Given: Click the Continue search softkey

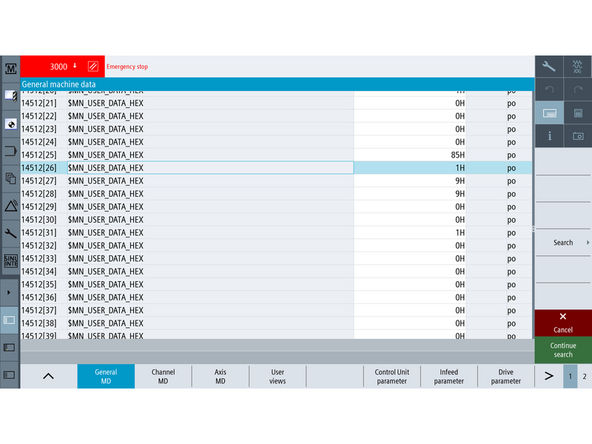Looking at the screenshot, I should (563, 350).
